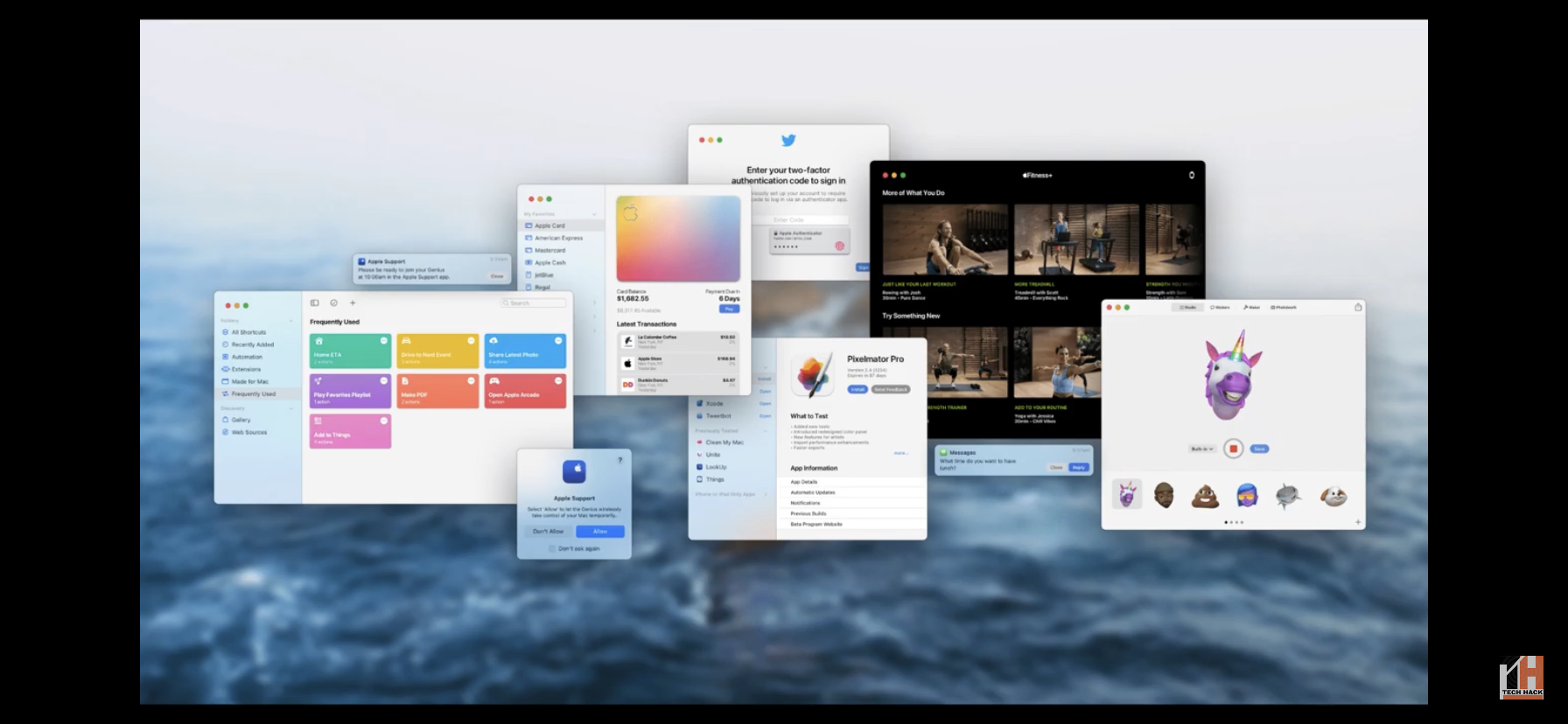Collapse the My Favorites section in Wallet sidebar
The height and width of the screenshot is (724, 1568).
click(x=594, y=214)
